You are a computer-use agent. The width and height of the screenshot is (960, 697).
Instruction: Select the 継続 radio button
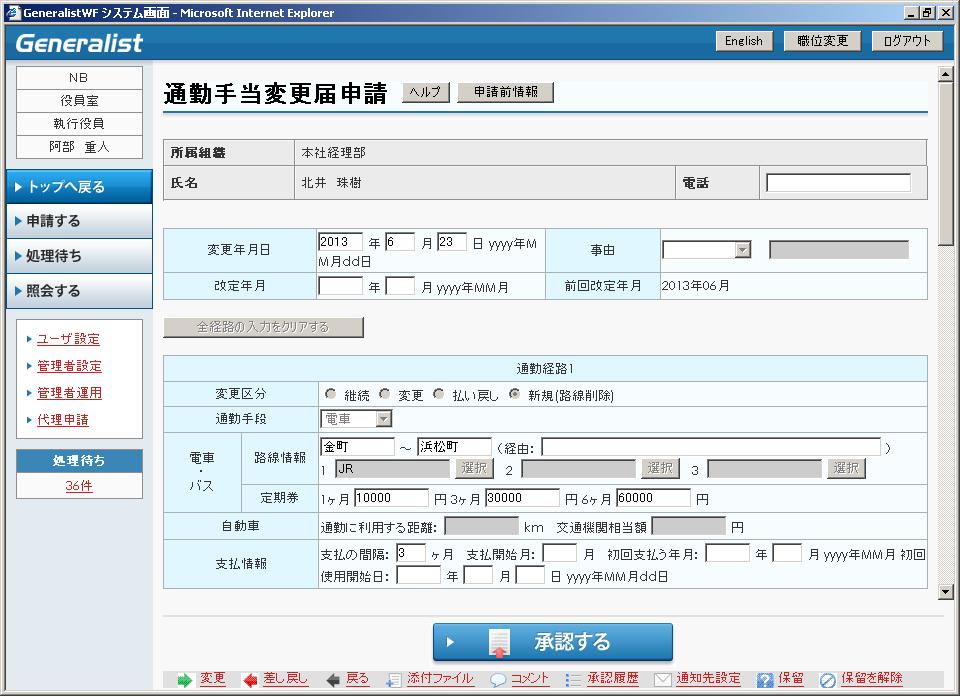coord(331,394)
